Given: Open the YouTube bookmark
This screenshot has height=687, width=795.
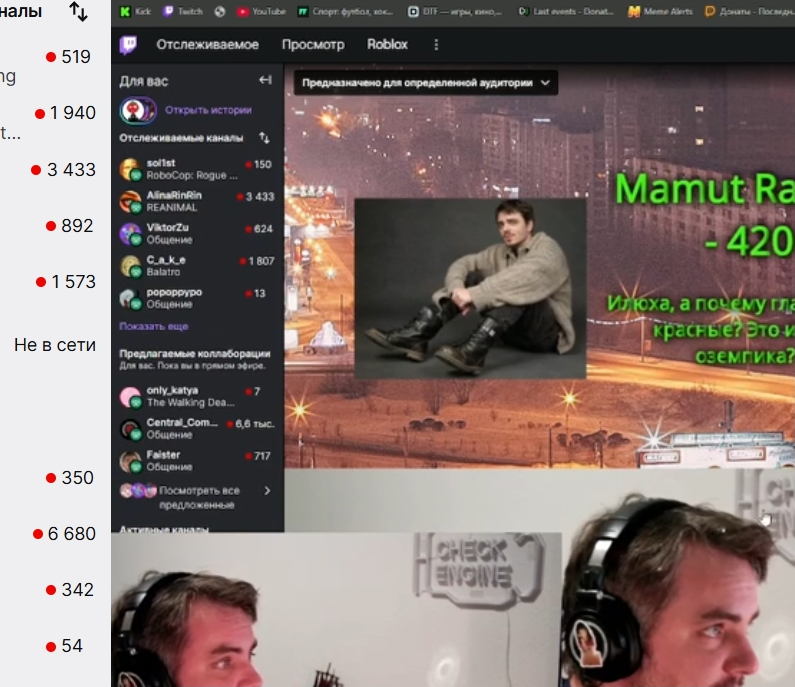Looking at the screenshot, I should click(262, 11).
